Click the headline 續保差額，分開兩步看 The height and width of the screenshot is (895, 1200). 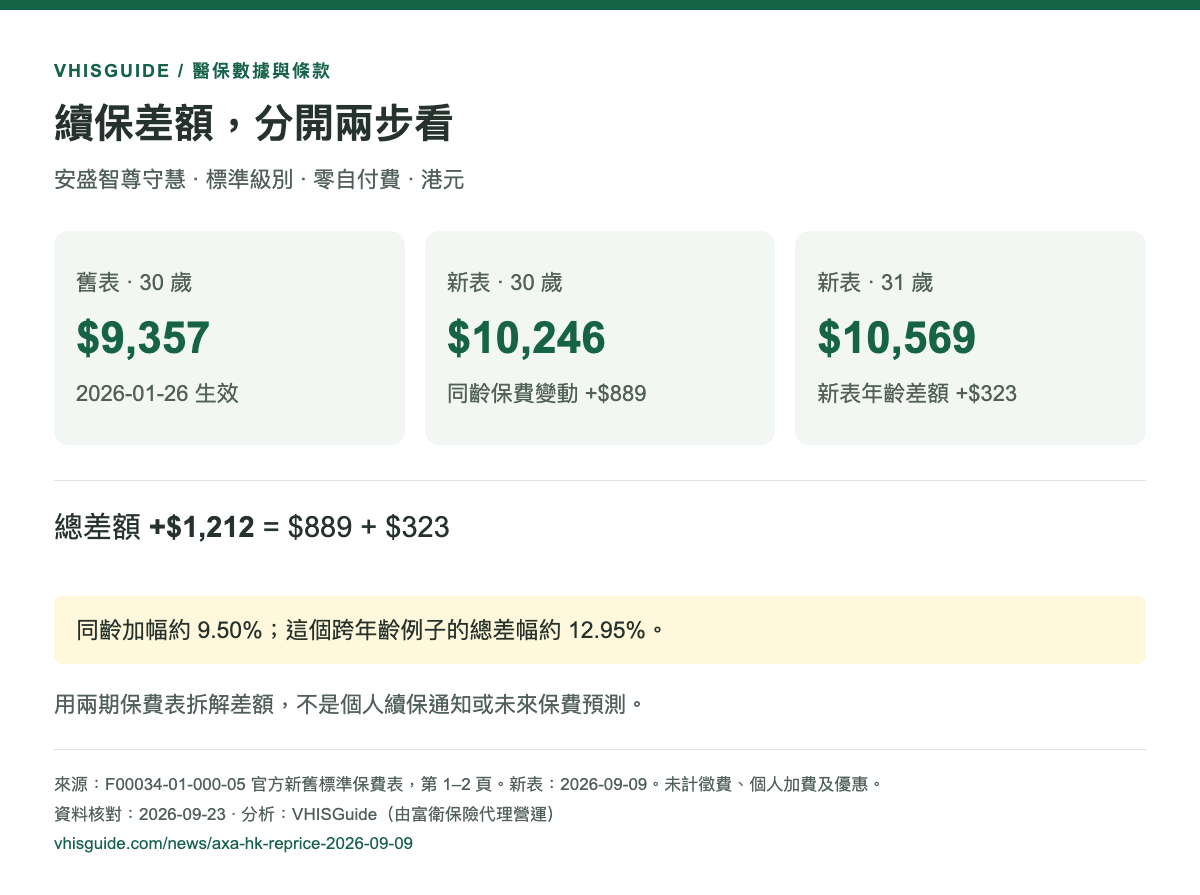[x=254, y=124]
